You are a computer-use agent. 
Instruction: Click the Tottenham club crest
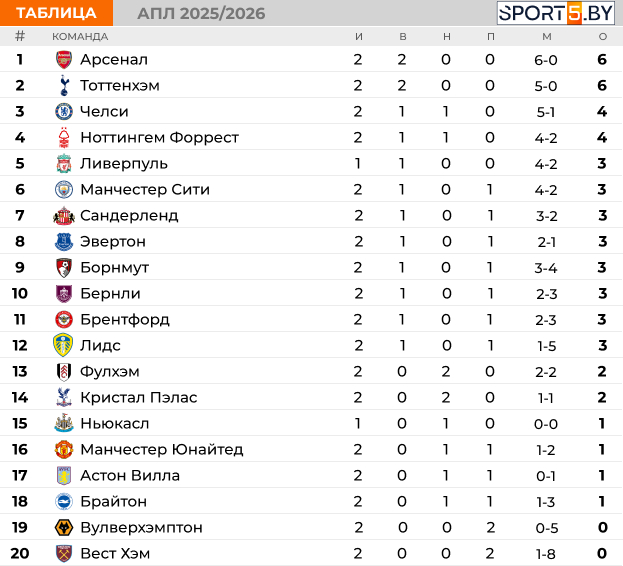pos(64,85)
